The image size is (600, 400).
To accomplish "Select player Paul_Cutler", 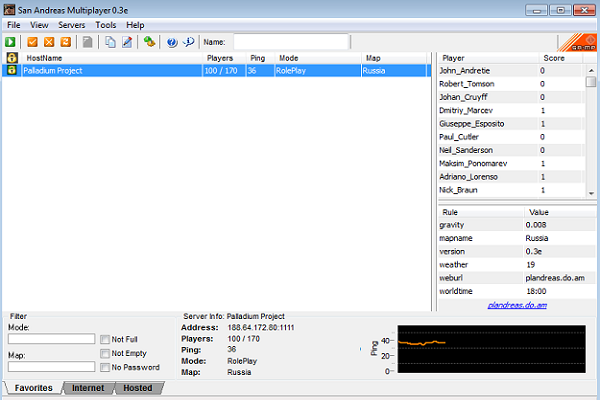I will coord(512,137).
